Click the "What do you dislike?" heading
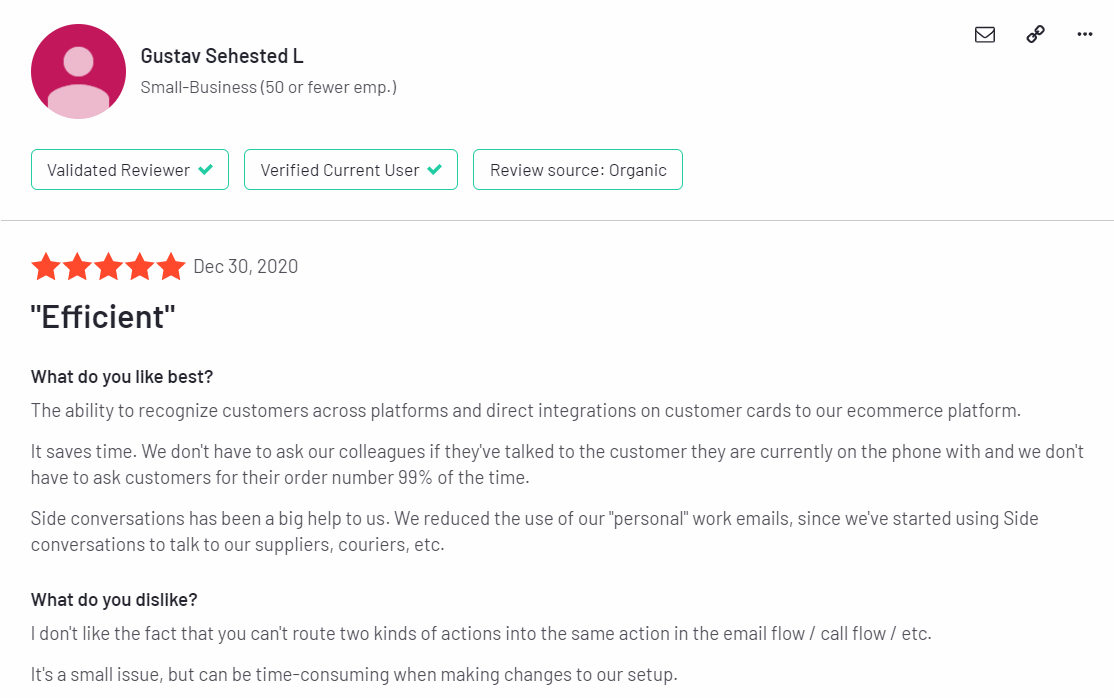 [x=114, y=600]
